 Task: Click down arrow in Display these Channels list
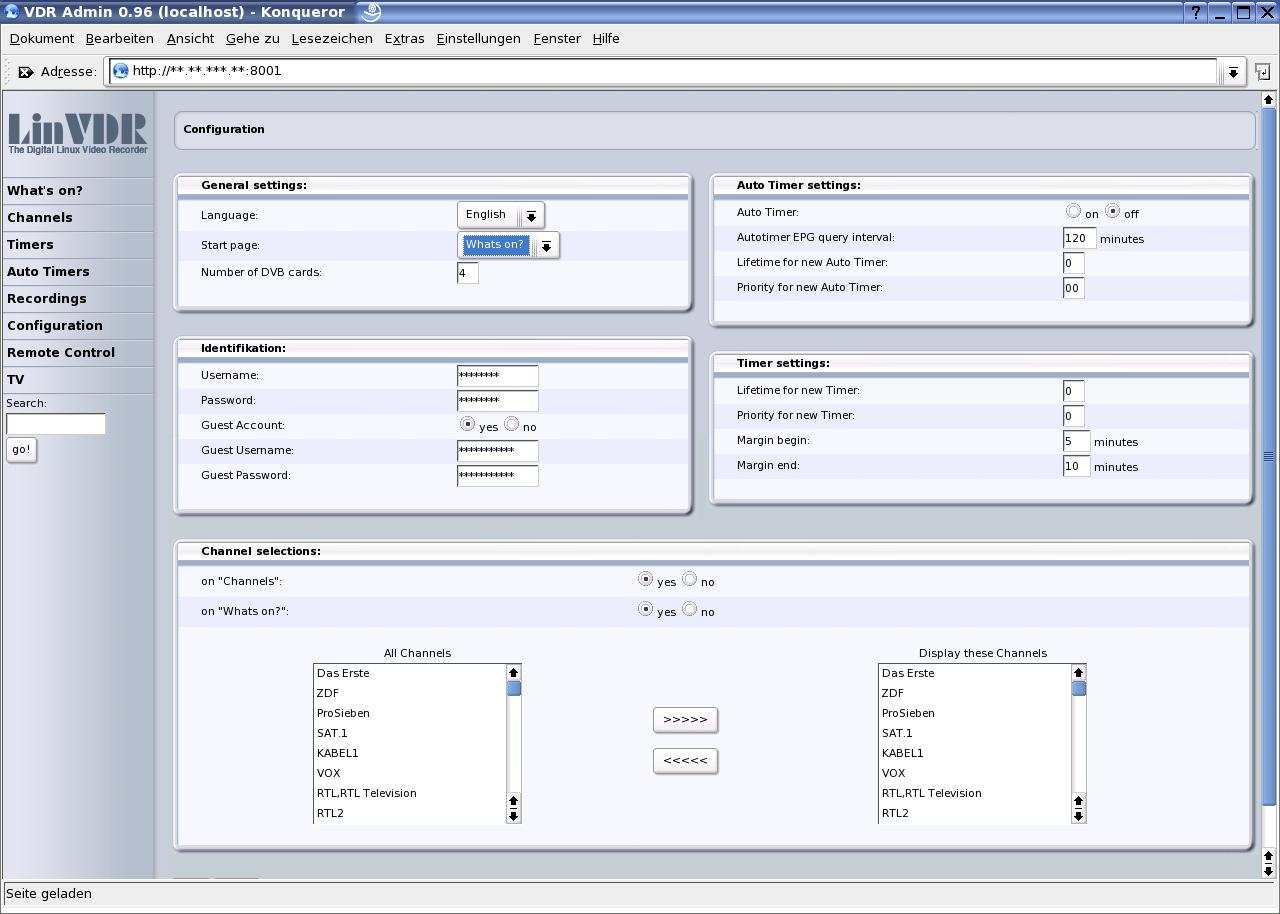[1078, 816]
